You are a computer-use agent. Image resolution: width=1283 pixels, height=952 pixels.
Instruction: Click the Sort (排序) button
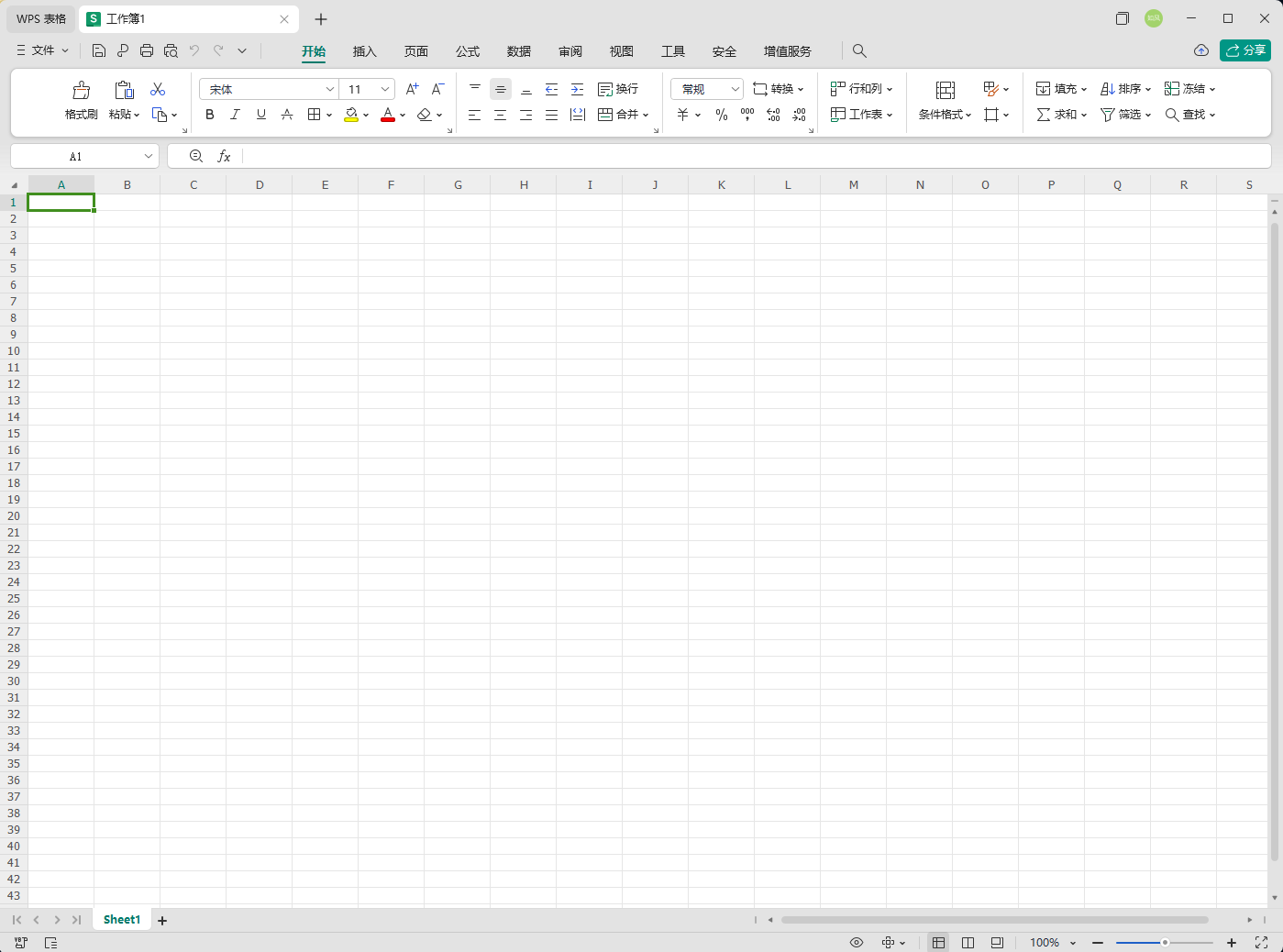point(1125,89)
